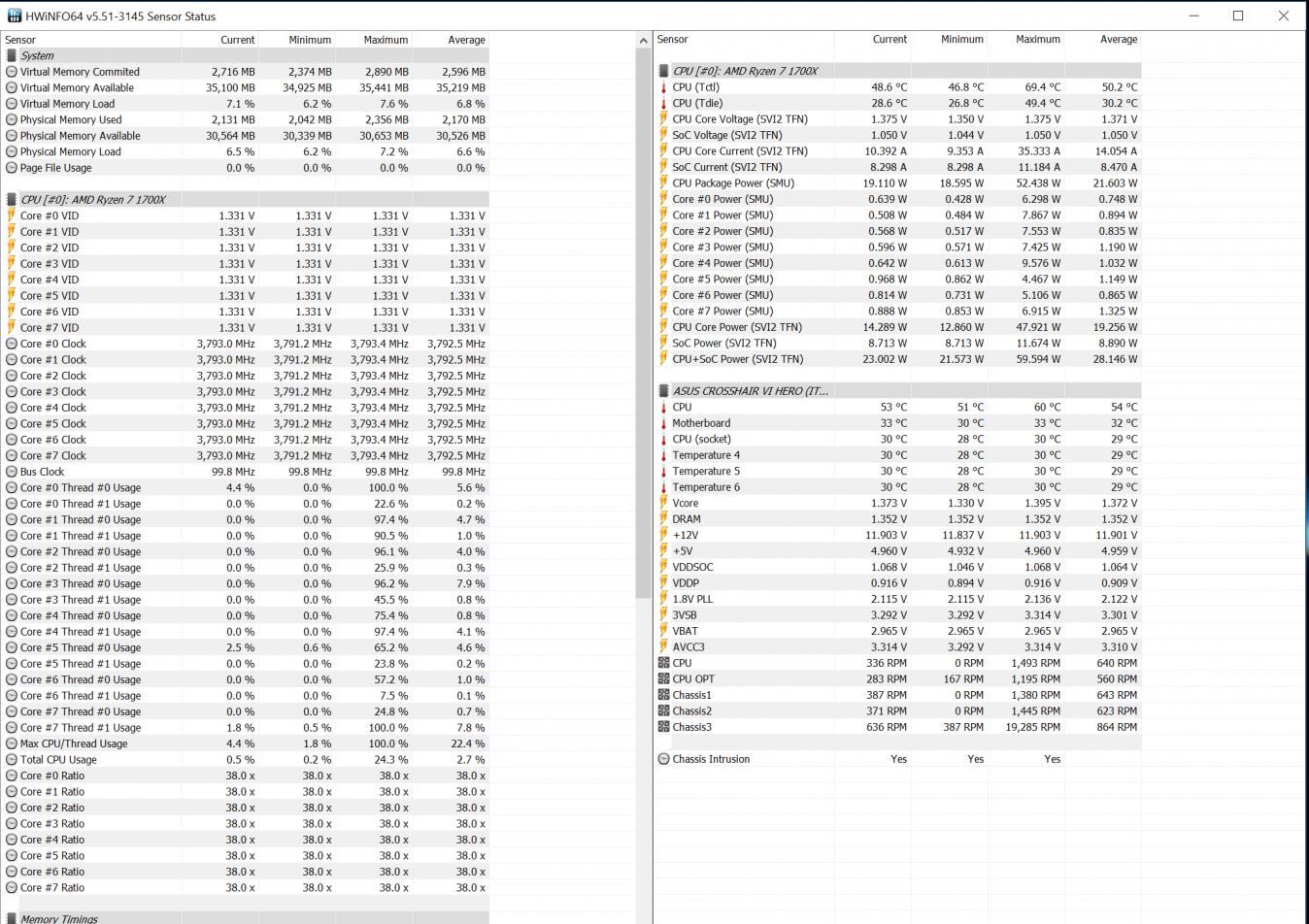The width and height of the screenshot is (1309, 924).
Task: Select the Core #4 Power (SMU) row label
Action: click(723, 263)
